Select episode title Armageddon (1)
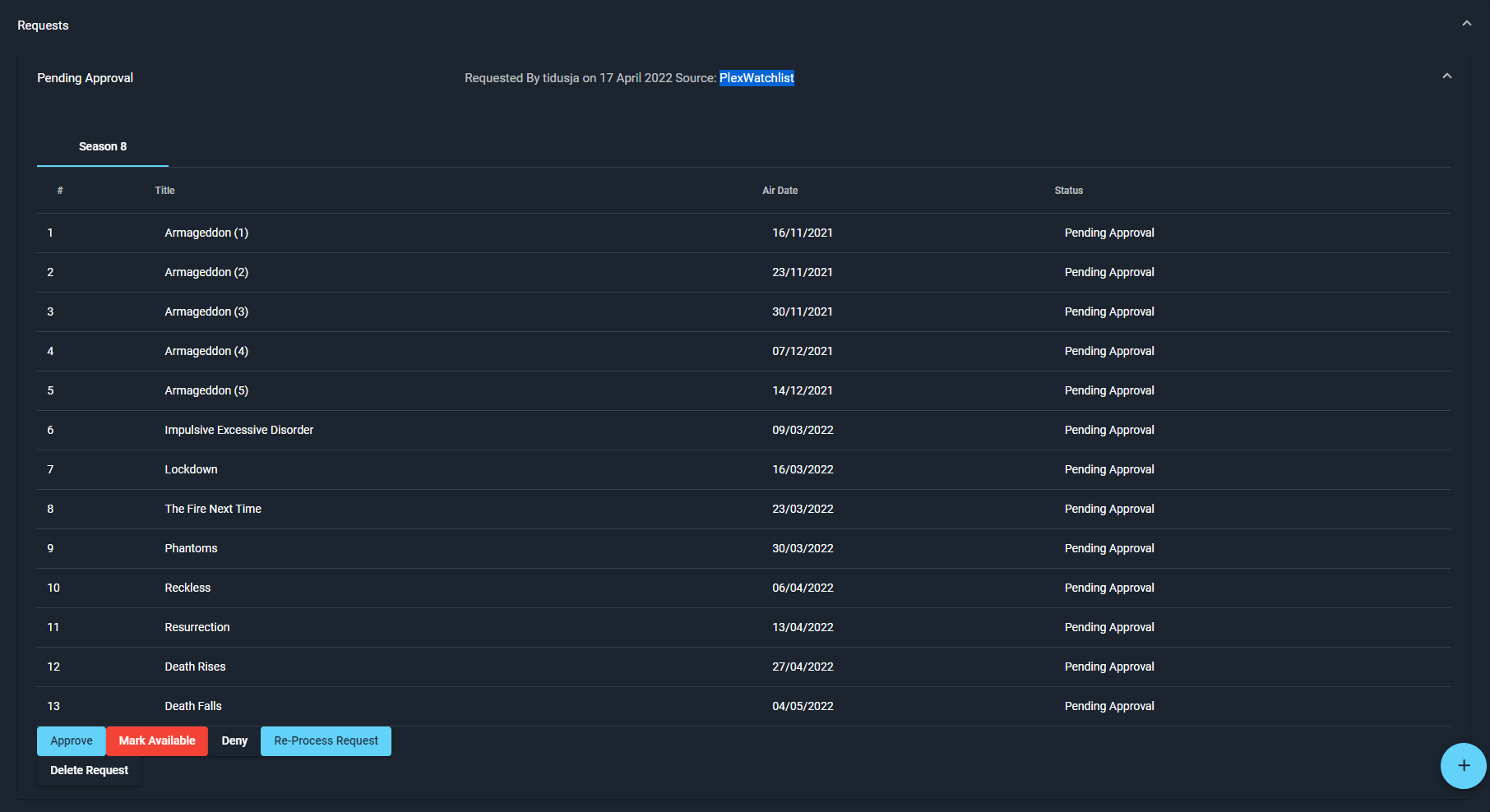Screen dimensions: 1490x812 click(206, 233)
